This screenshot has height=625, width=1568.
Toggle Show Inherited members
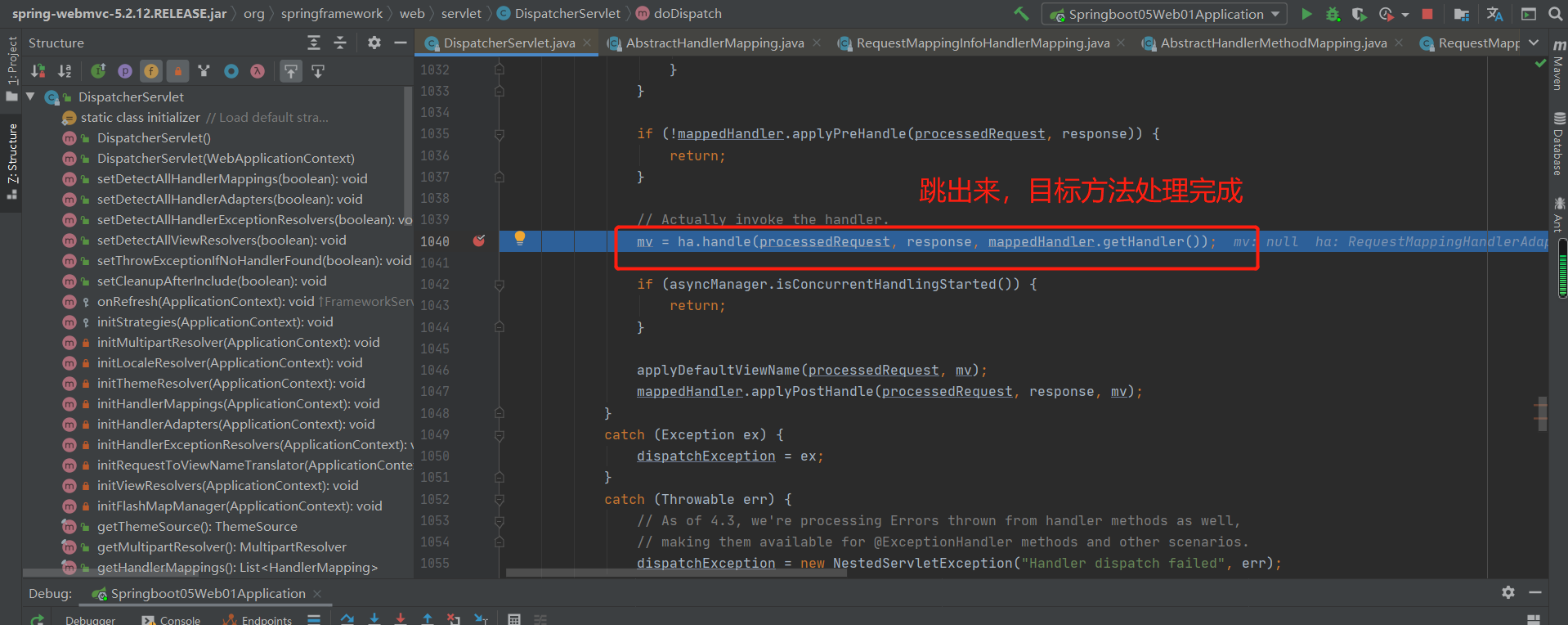tap(98, 71)
